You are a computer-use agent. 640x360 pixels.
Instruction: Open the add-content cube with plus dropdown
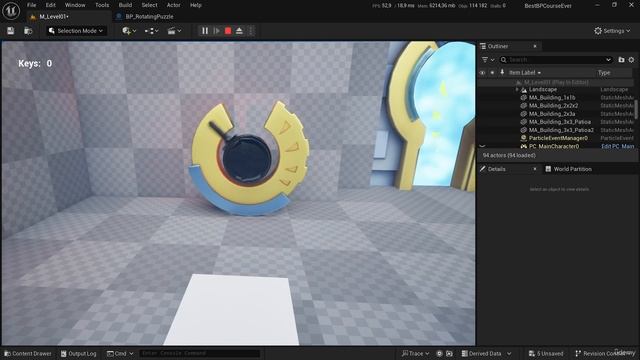pyautogui.click(x=129, y=31)
